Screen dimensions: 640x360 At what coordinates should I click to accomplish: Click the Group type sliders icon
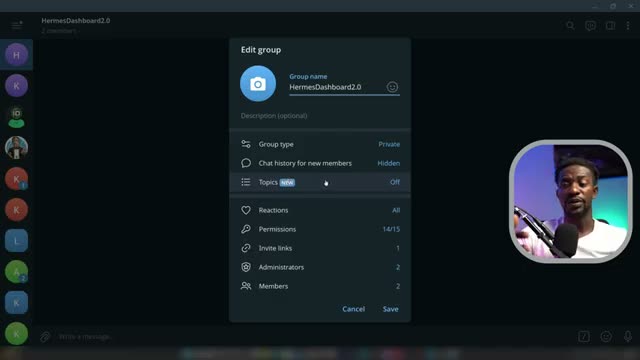246,144
